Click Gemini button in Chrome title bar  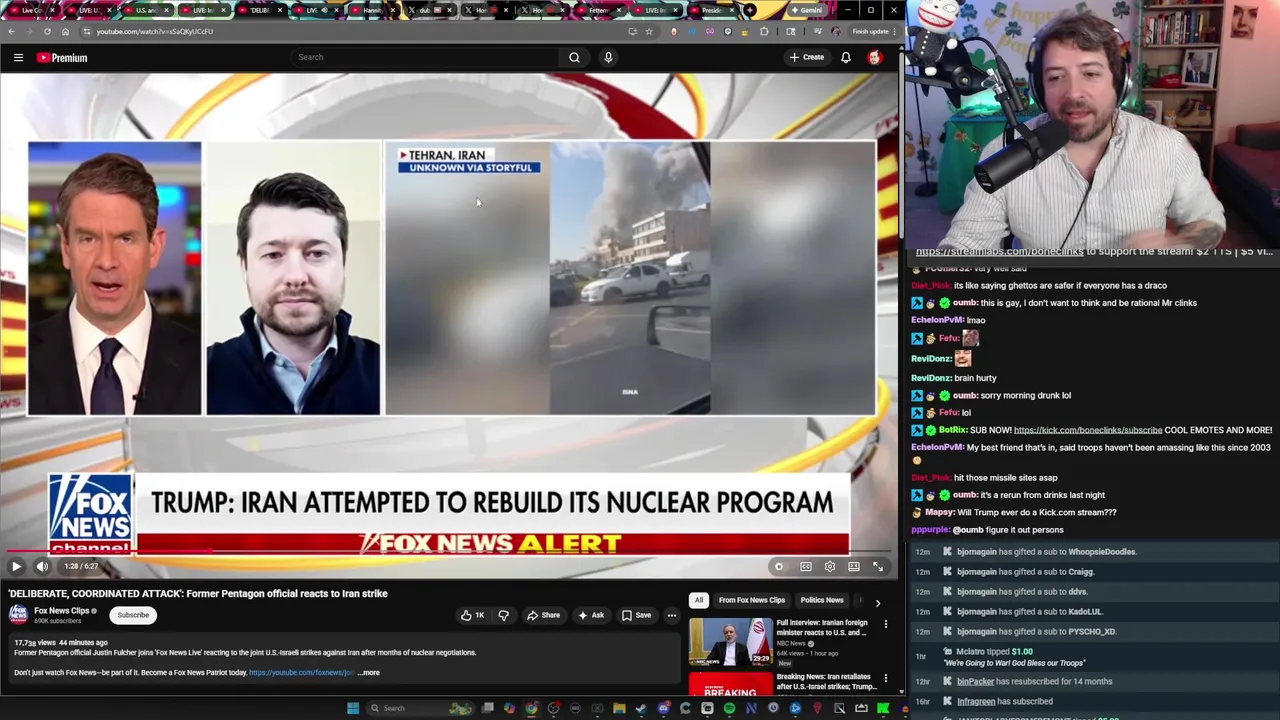(806, 10)
